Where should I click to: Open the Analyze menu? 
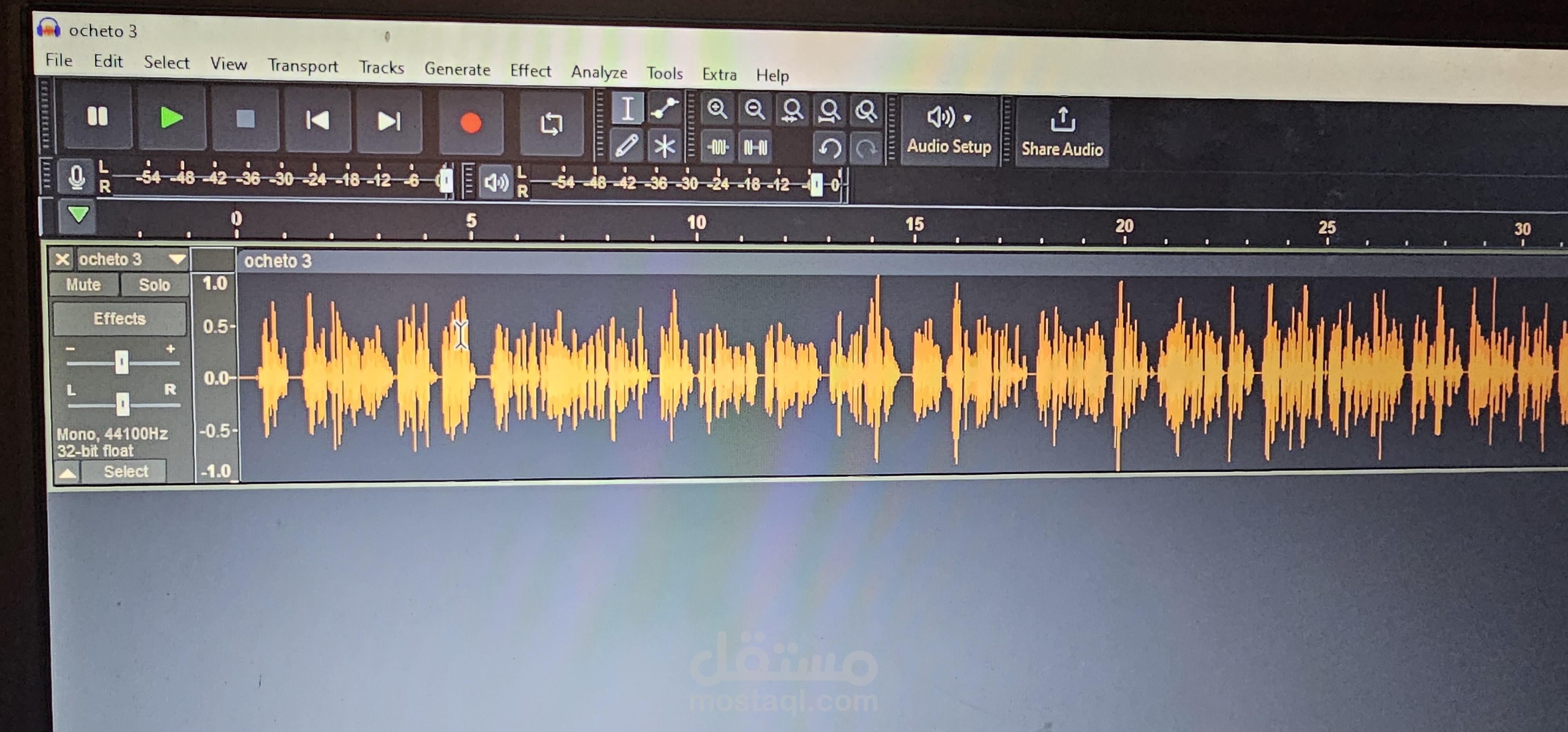tap(599, 72)
